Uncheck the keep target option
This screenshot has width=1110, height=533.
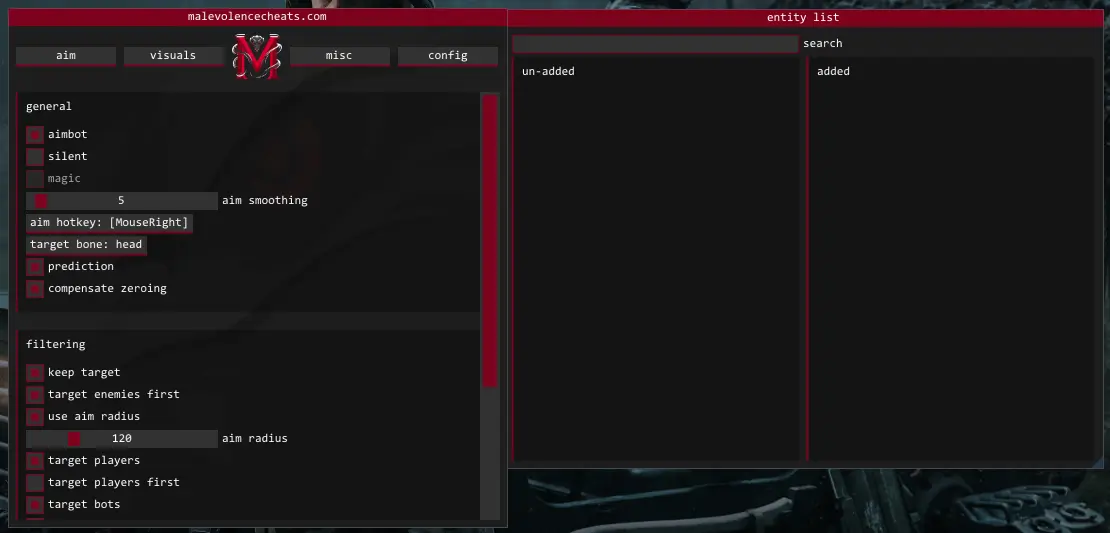[35, 372]
